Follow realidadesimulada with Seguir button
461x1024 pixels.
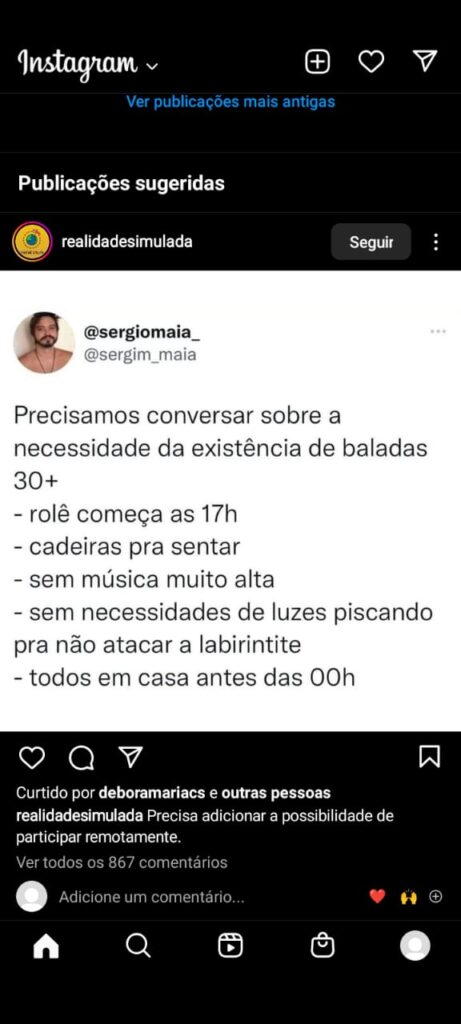click(371, 242)
